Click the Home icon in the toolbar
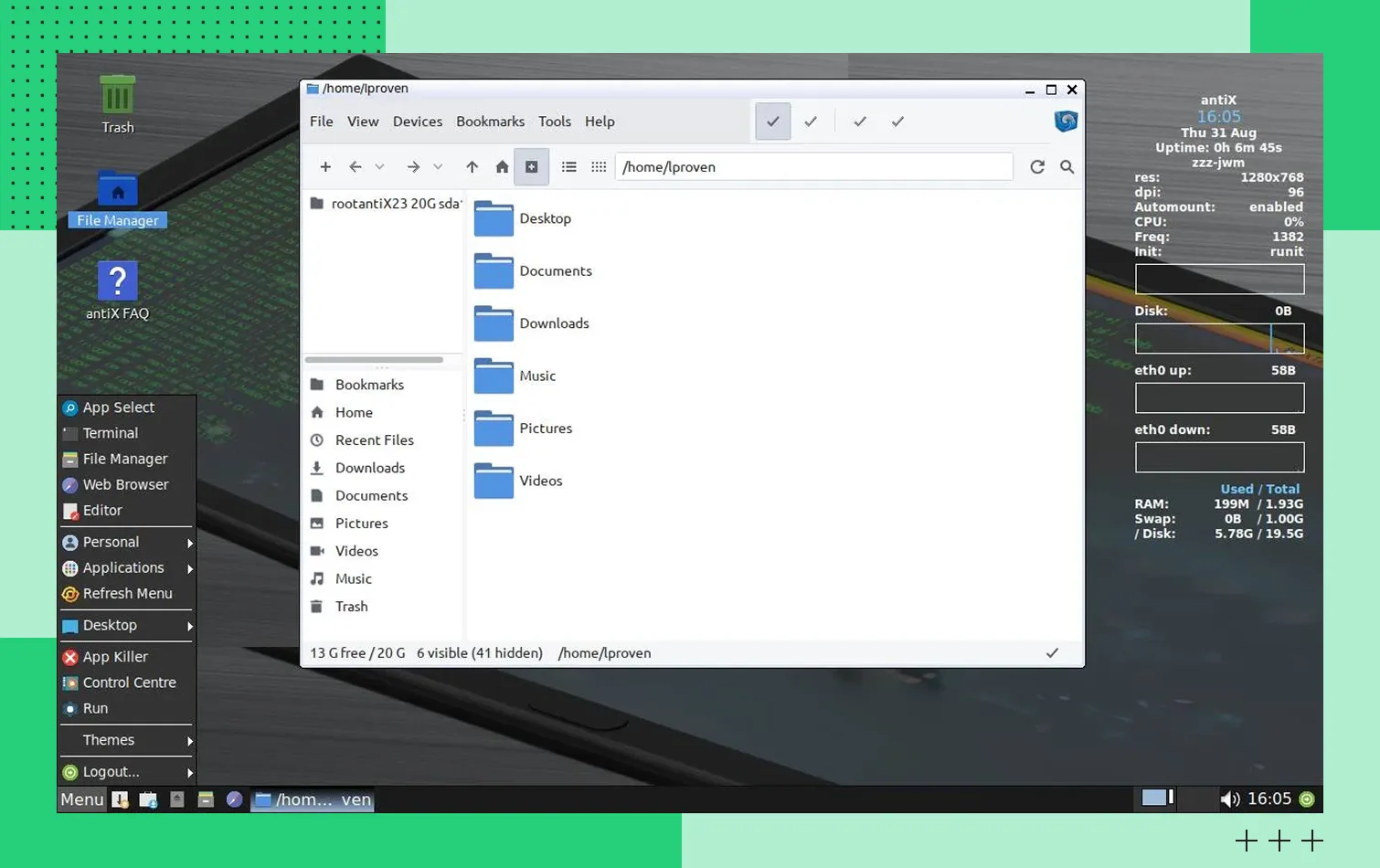The height and width of the screenshot is (868, 1380). (x=502, y=167)
